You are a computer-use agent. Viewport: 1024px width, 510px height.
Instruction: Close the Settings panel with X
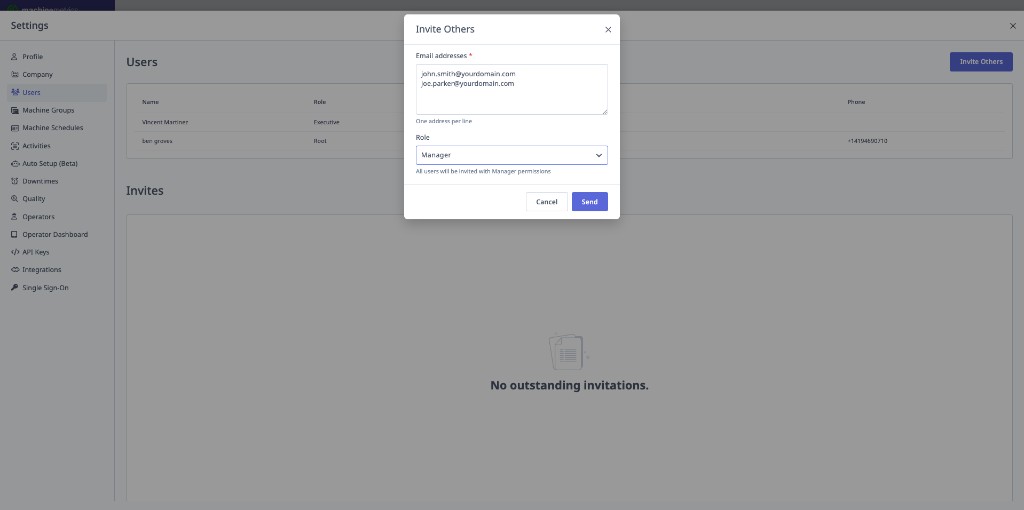[1012, 26]
